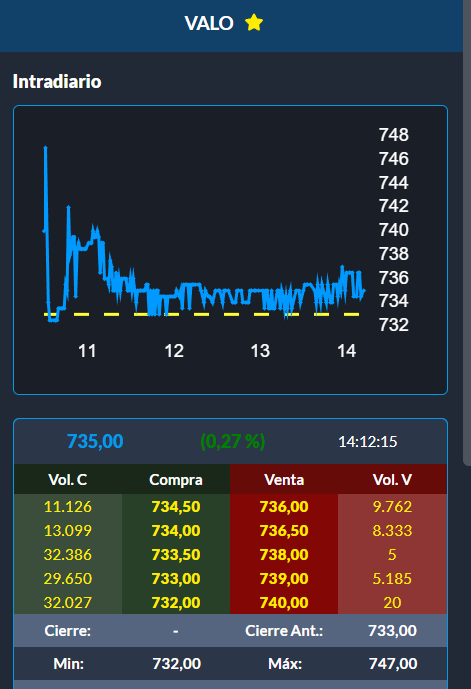The width and height of the screenshot is (471, 689).
Task: Click ask volume 5.185
Action: click(392, 578)
